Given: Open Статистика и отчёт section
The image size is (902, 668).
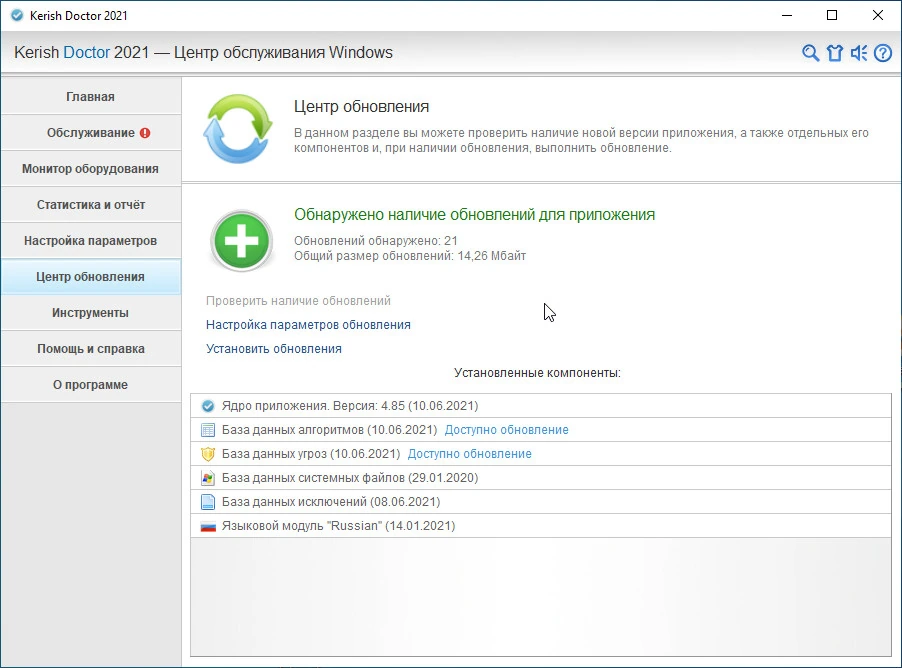Looking at the screenshot, I should tap(91, 205).
